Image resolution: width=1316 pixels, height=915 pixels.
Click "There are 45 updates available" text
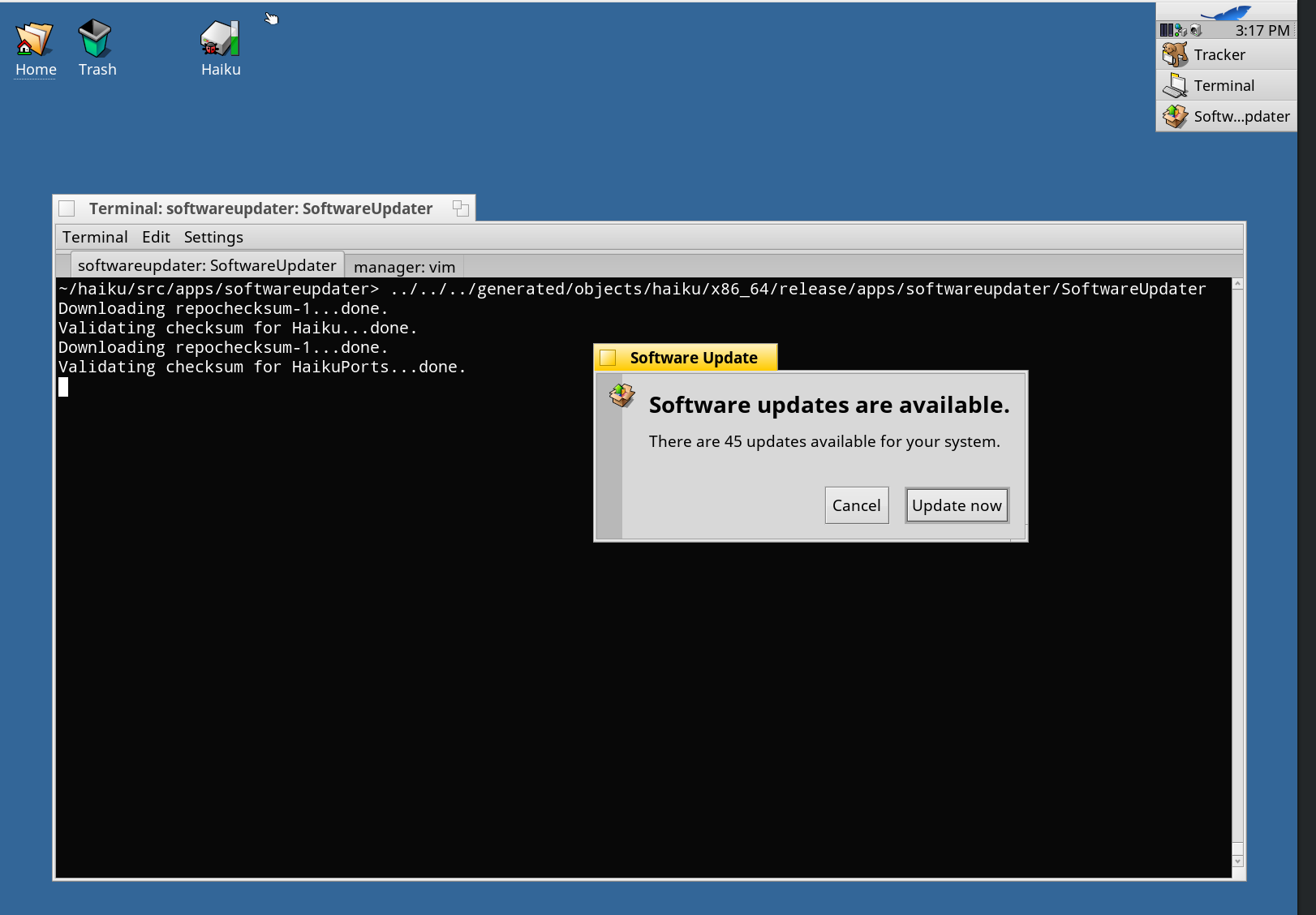[x=824, y=441]
